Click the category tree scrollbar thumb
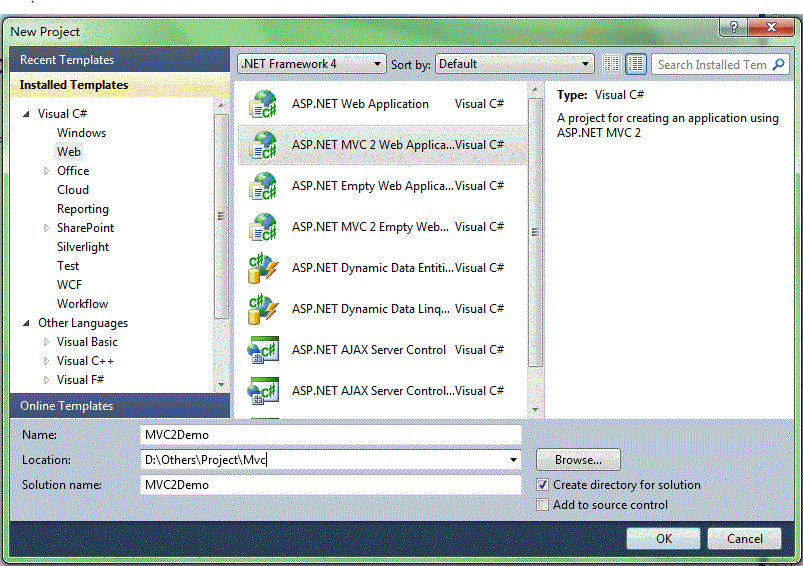The width and height of the screenshot is (803, 566). tap(221, 216)
